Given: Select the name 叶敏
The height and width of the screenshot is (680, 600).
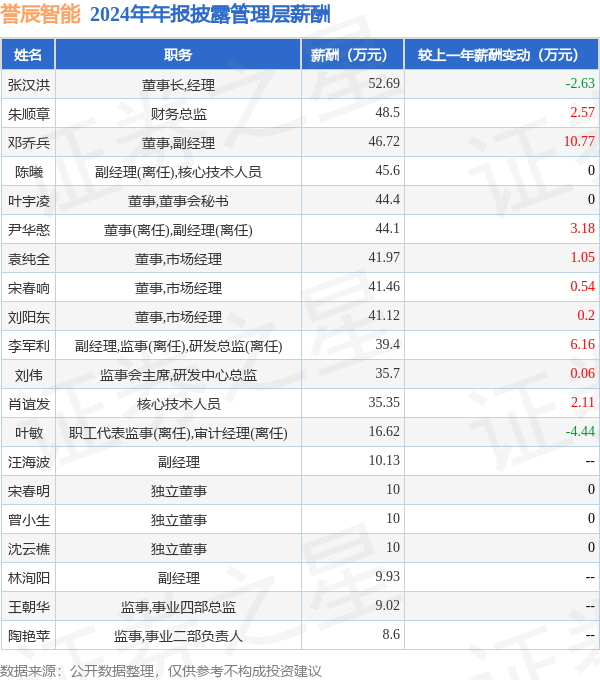Looking at the screenshot, I should click(x=29, y=433).
